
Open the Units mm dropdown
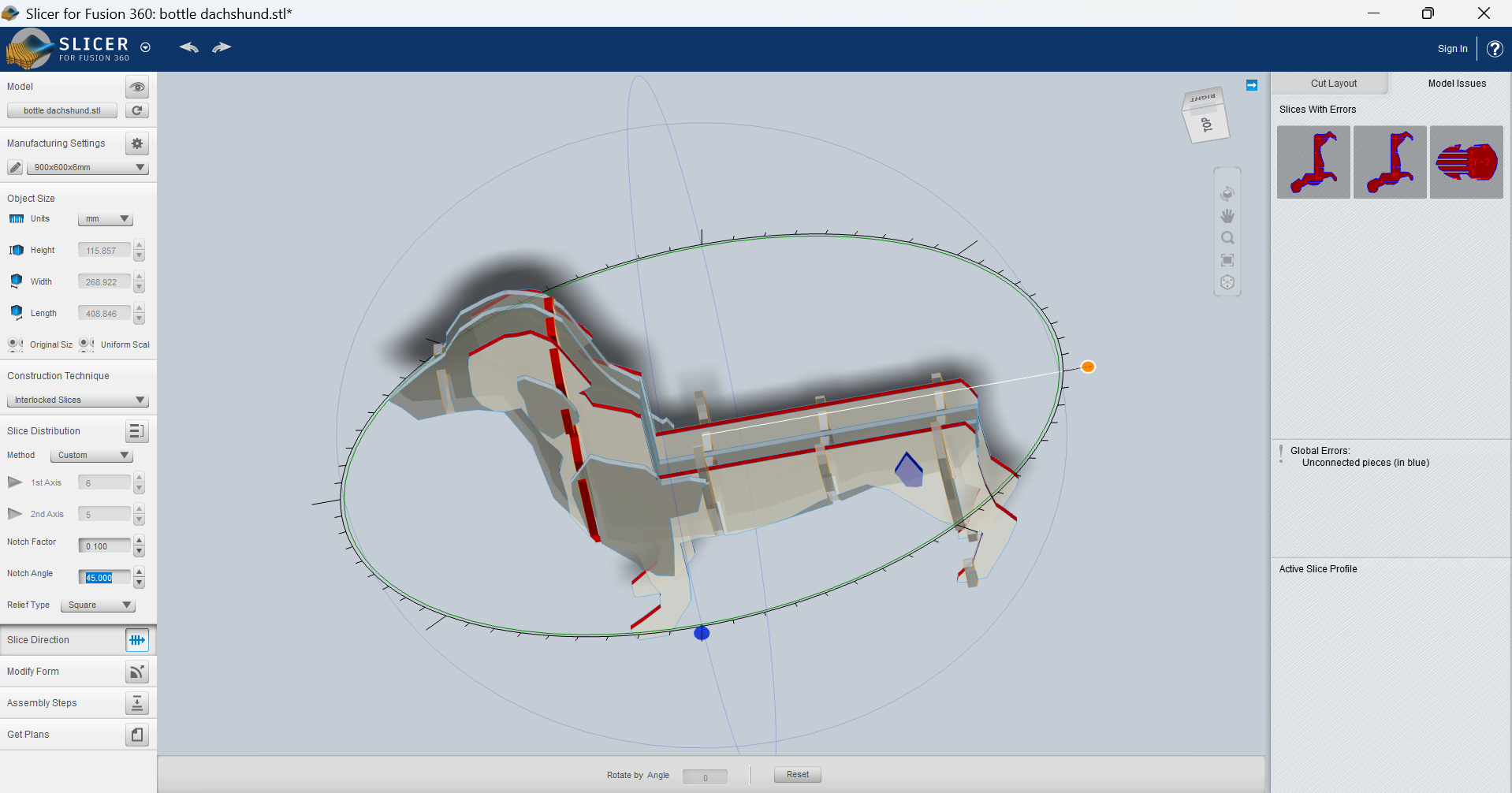(105, 219)
